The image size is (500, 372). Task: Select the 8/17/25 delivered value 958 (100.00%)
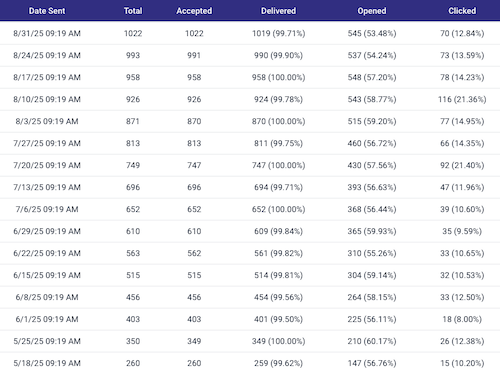[x=278, y=77]
